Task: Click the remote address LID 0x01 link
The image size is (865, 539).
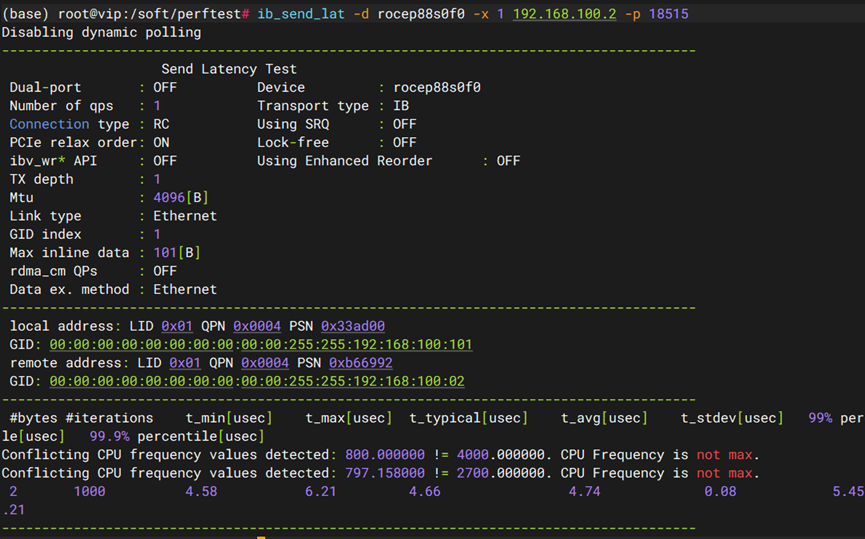Action: 185,363
